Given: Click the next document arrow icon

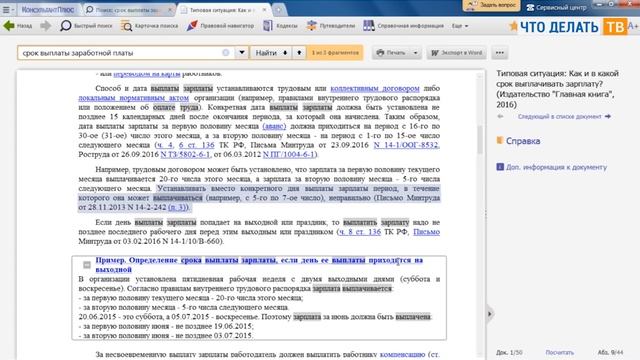Looking at the screenshot, I should (x=608, y=117).
